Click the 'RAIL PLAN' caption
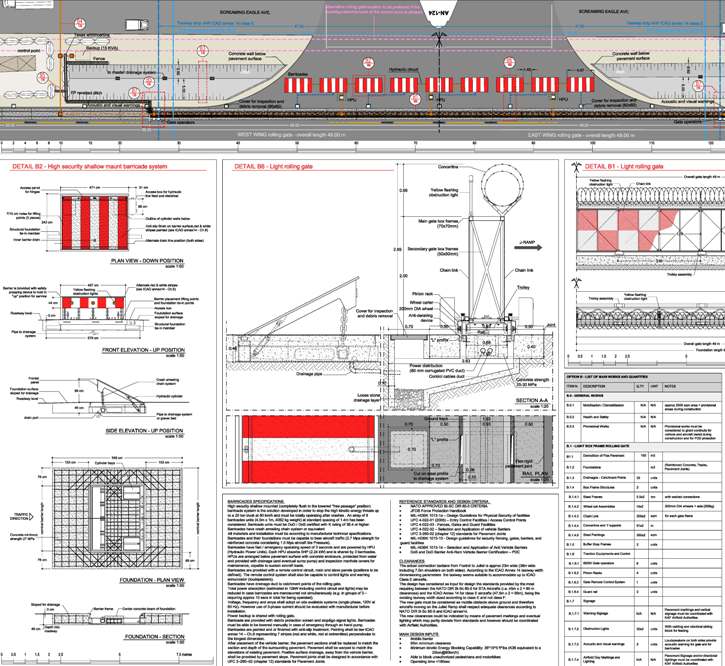The image size is (725, 666). point(535,474)
